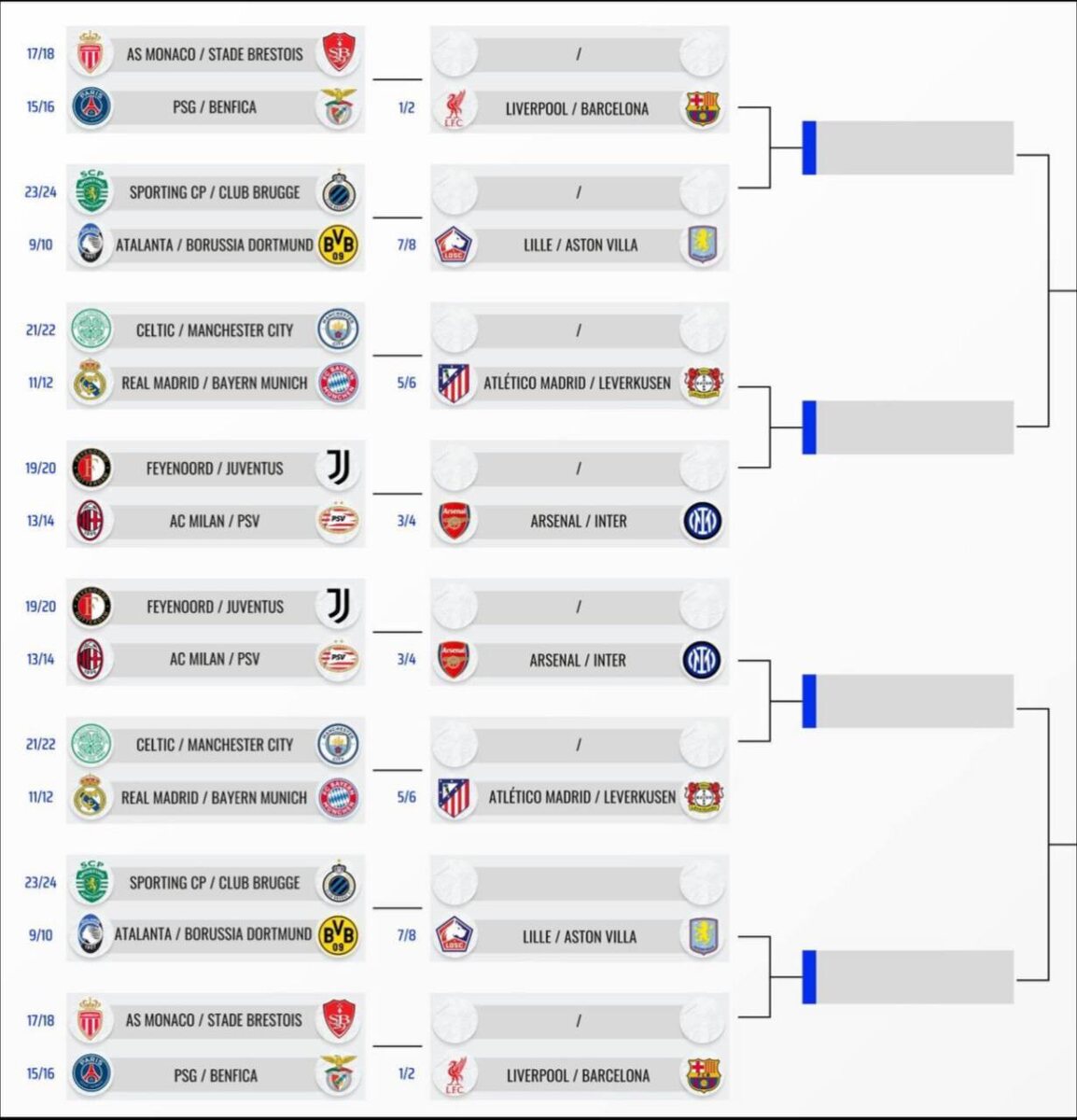Select the bottommost blue-marked quarter-final slot
1077x1120 pixels.
tap(909, 977)
